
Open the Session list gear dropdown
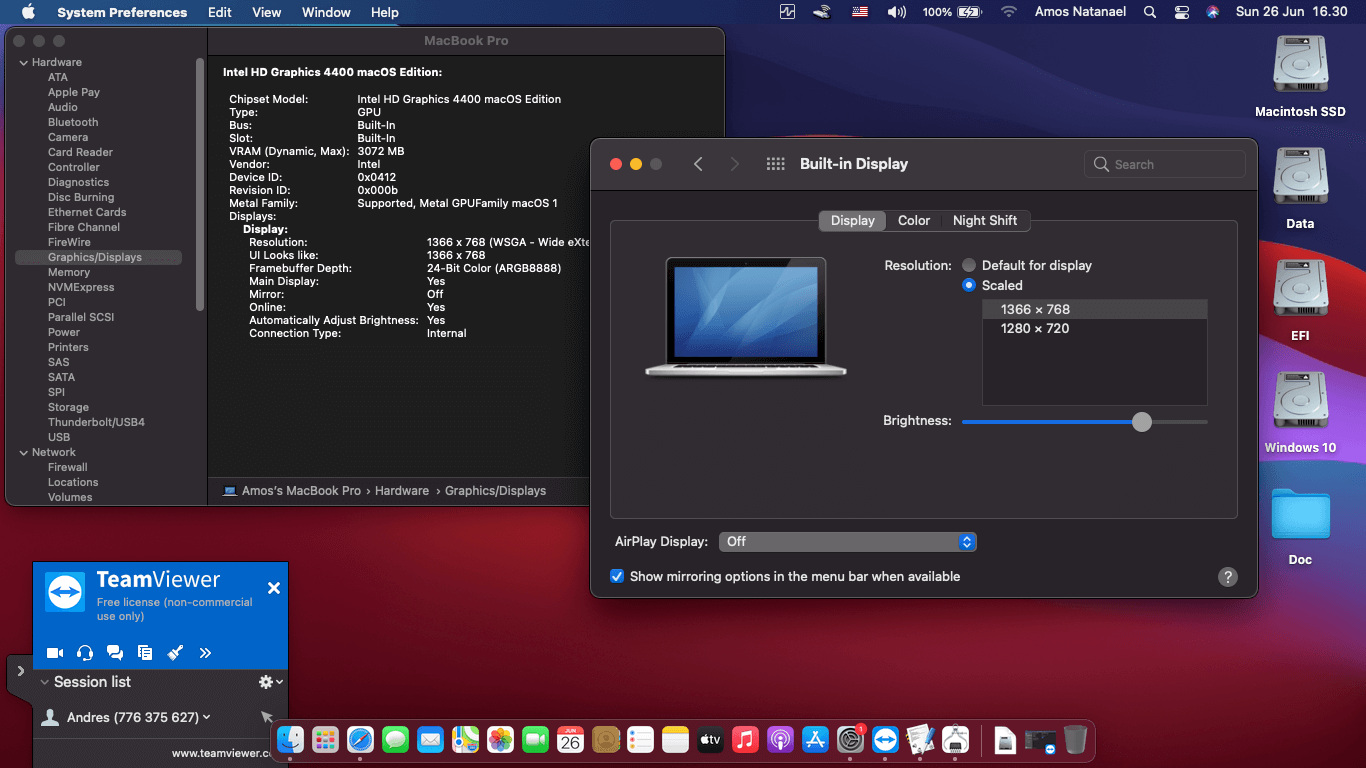click(269, 682)
